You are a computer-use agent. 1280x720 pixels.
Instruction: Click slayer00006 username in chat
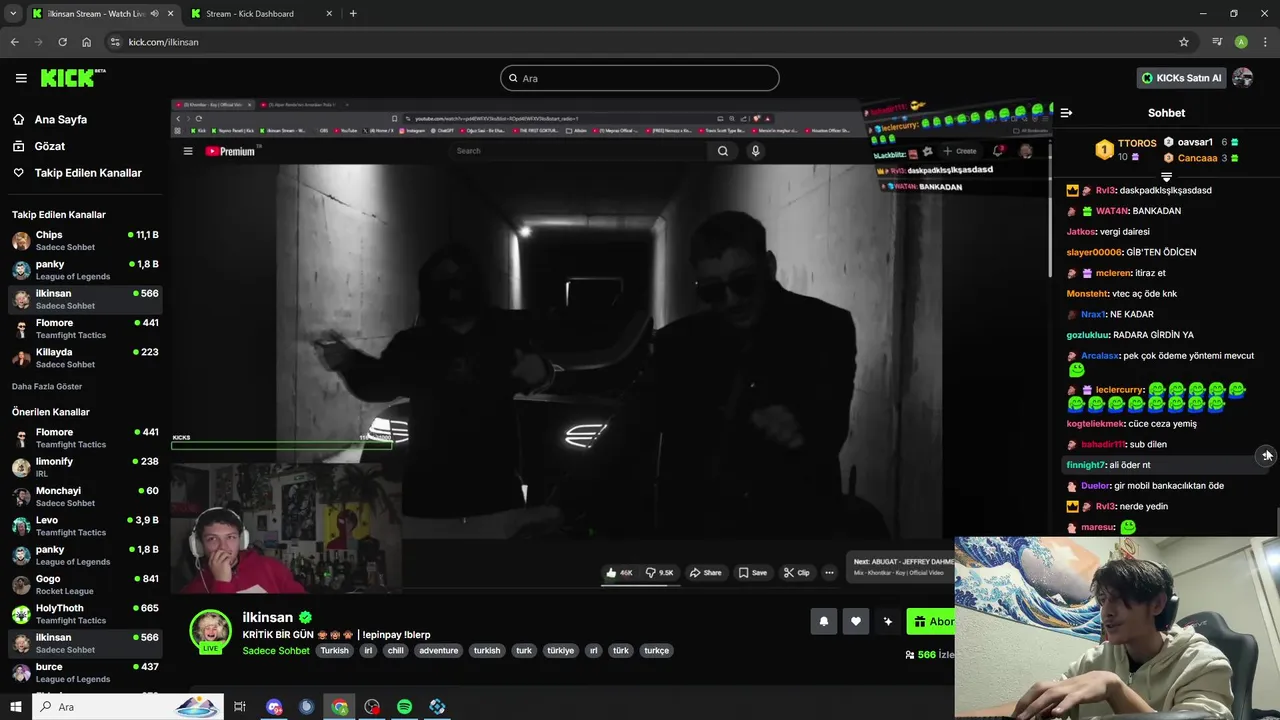(x=1094, y=252)
